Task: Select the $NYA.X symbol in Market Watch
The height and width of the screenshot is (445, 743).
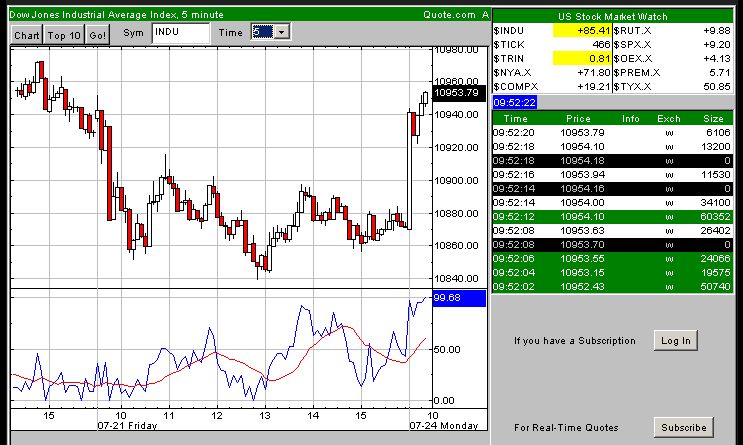Action: pyautogui.click(x=512, y=73)
